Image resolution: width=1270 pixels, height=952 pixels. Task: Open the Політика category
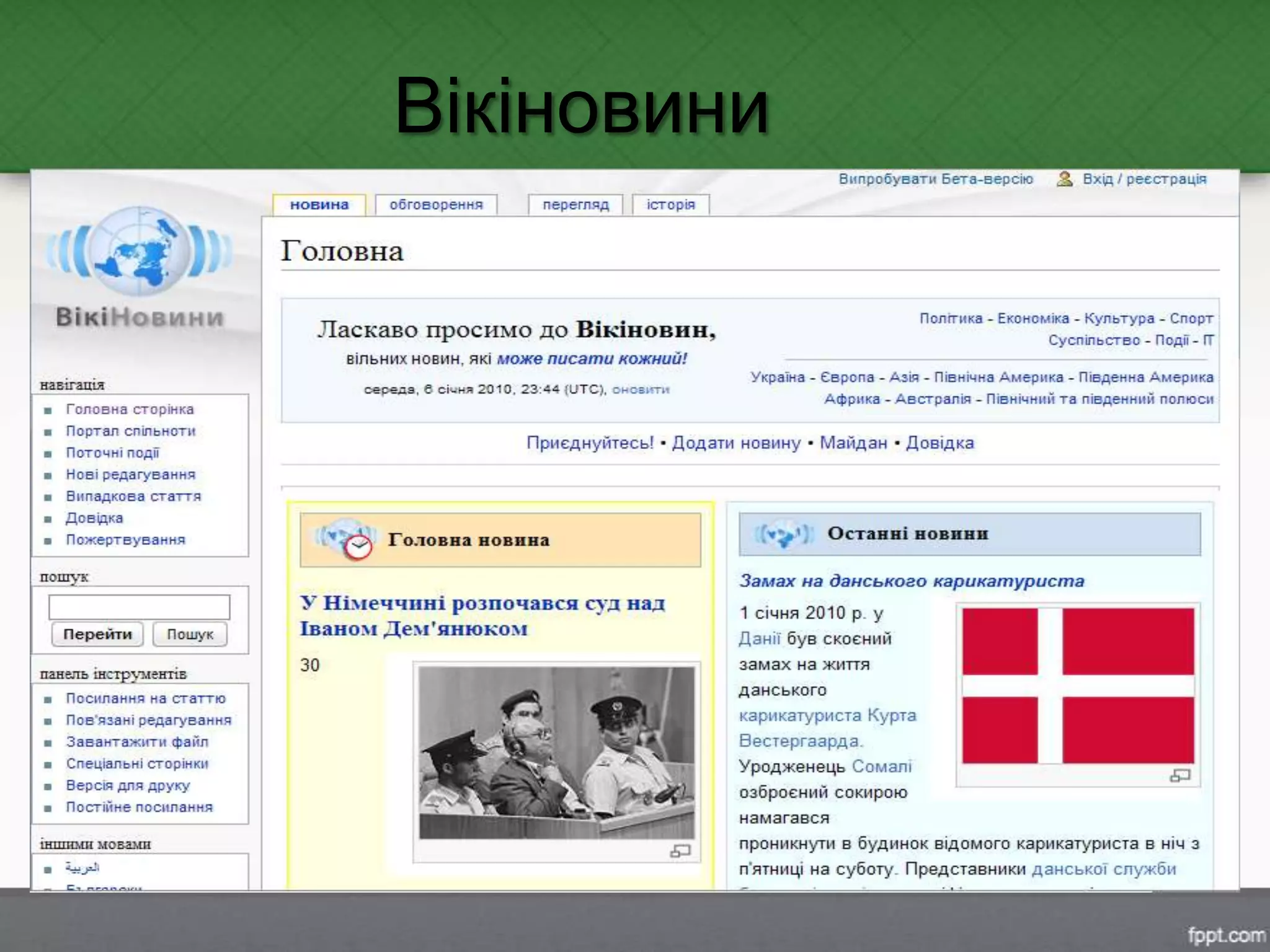point(951,319)
